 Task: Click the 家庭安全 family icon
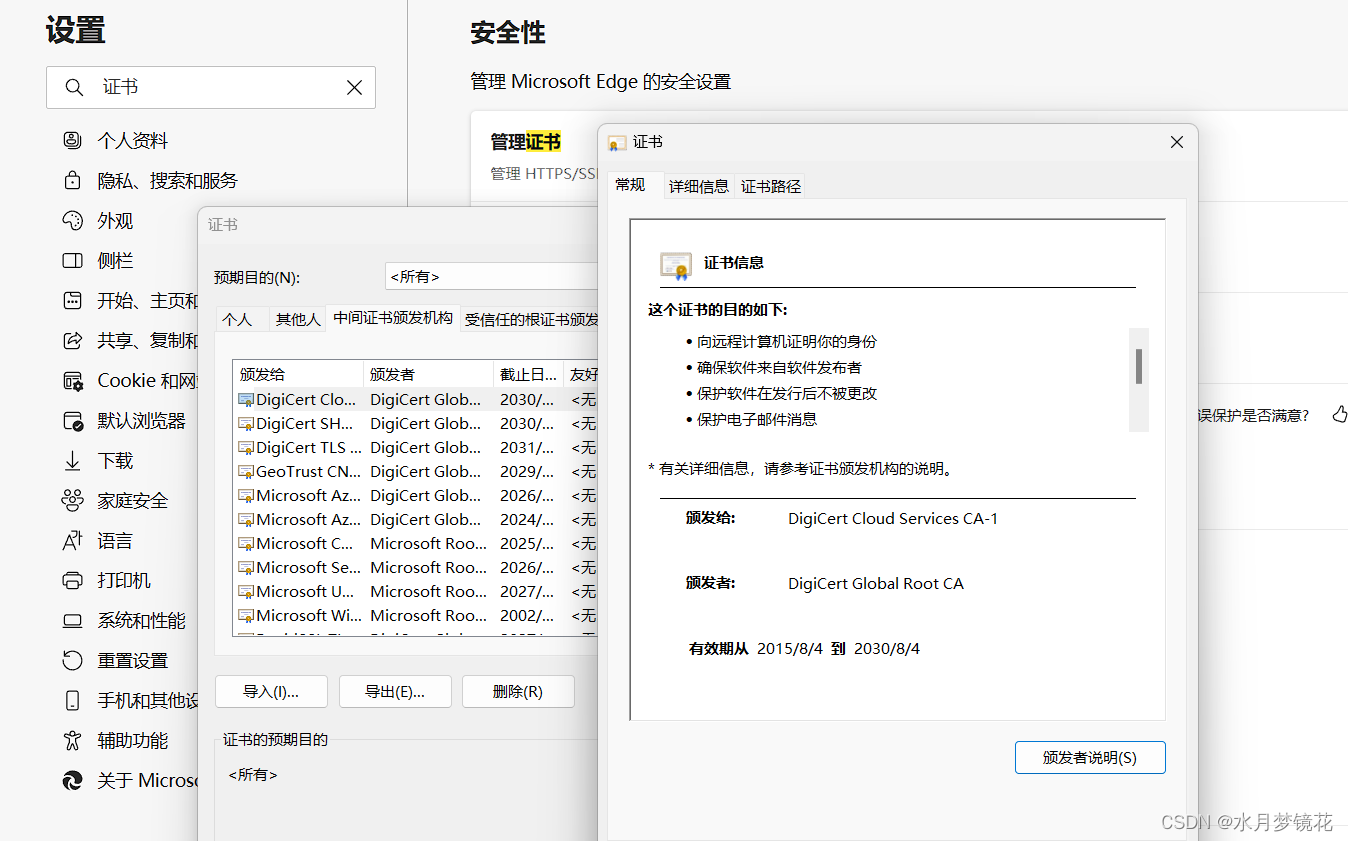[x=72, y=501]
